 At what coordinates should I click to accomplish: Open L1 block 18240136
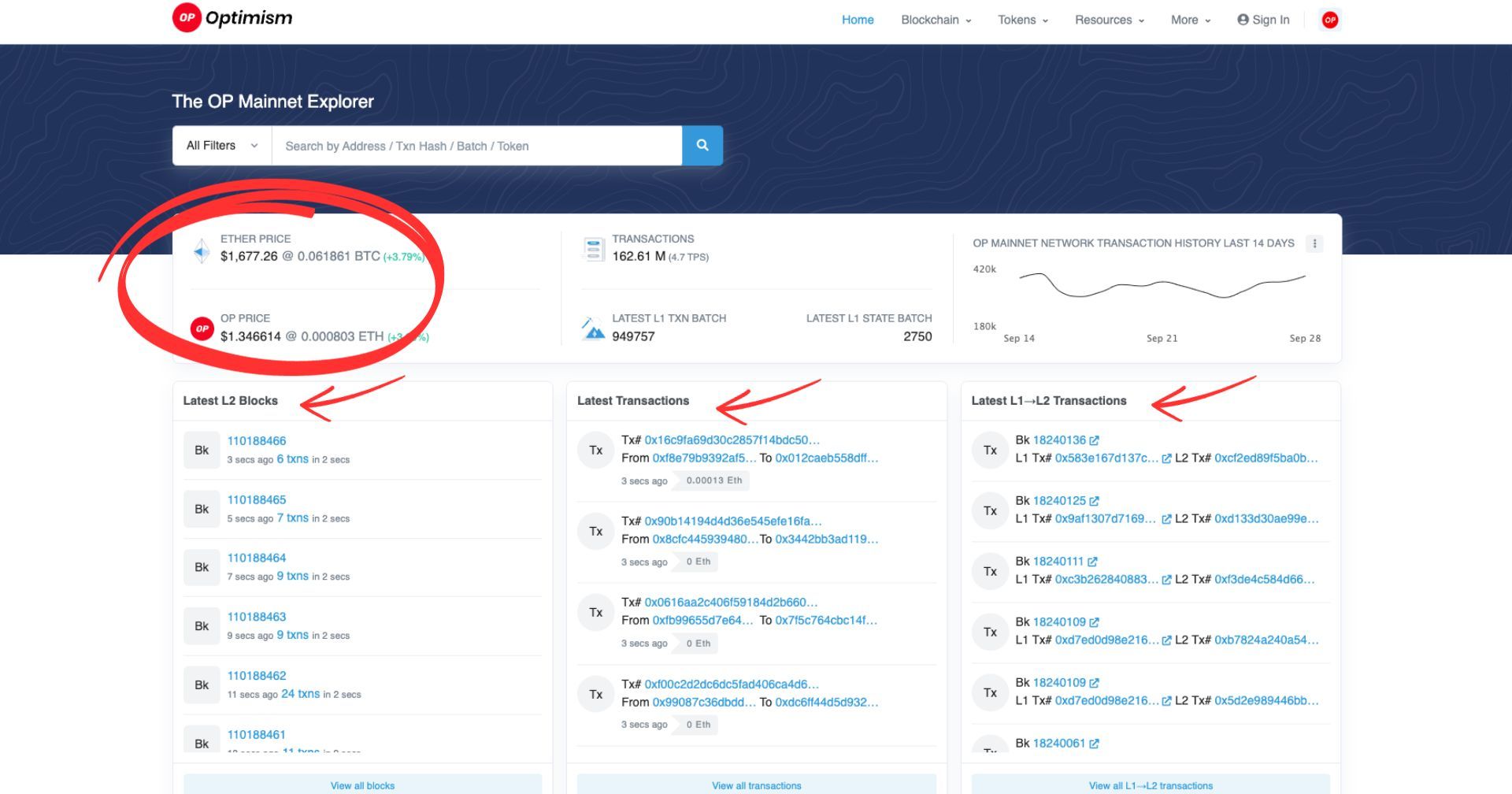click(1059, 440)
